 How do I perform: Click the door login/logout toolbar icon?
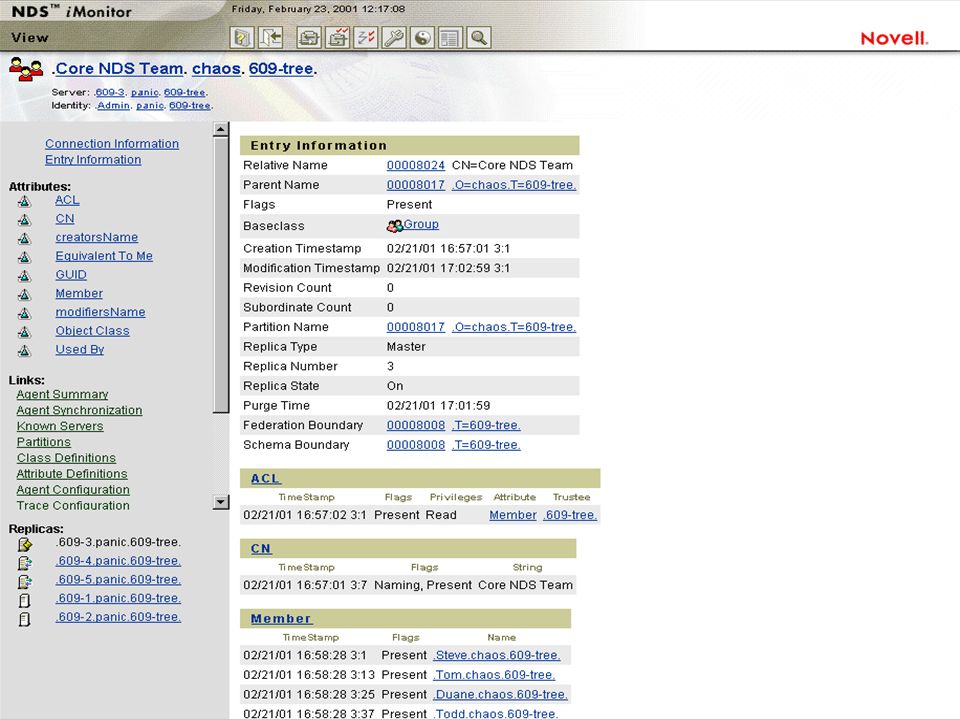(270, 38)
